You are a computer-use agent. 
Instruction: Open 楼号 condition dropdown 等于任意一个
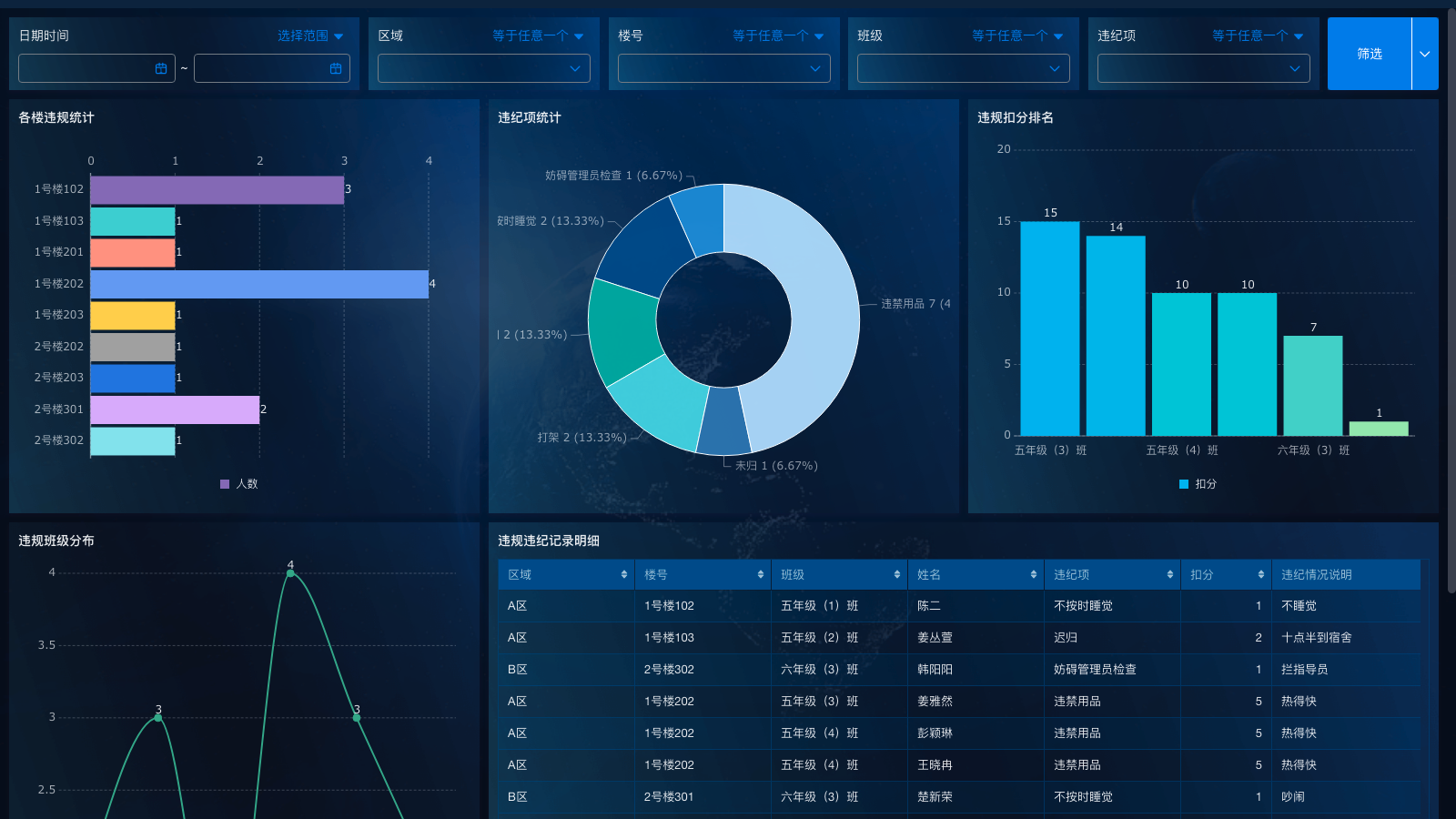(778, 35)
